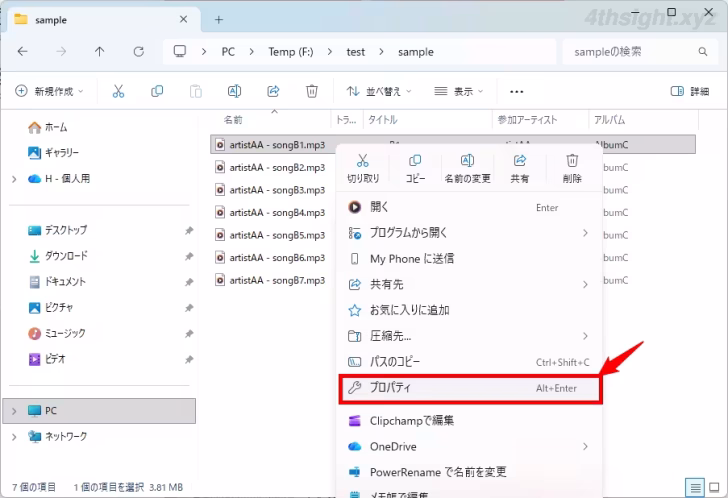Open the 表示 view dropdown

pos(458,91)
